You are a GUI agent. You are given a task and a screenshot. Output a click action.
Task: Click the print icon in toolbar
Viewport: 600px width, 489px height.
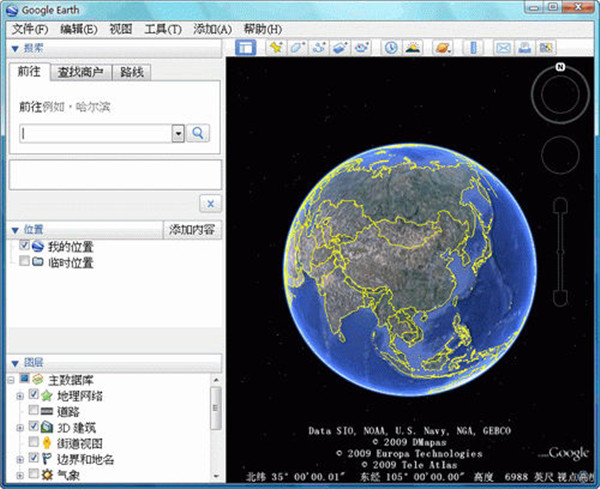pyautogui.click(x=524, y=47)
